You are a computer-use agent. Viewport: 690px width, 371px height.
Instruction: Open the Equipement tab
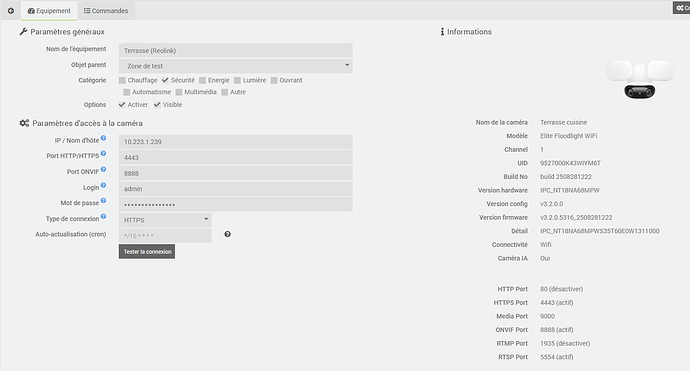tap(49, 11)
